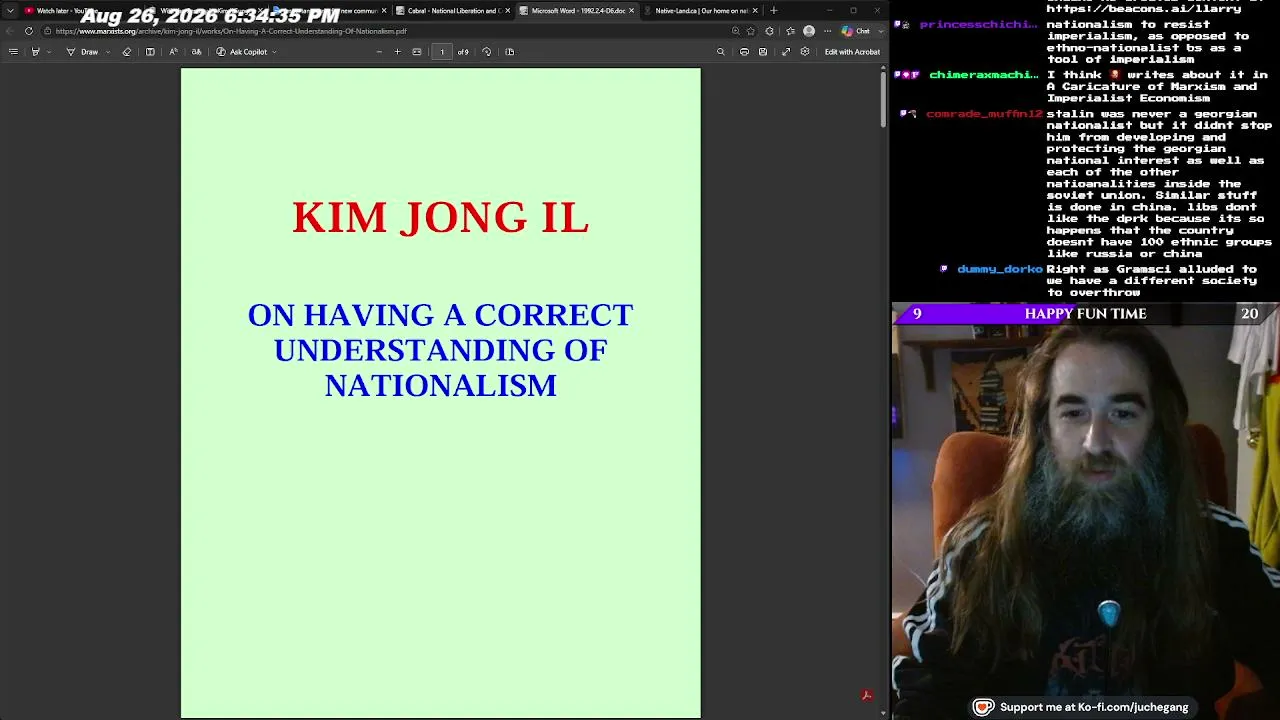The height and width of the screenshot is (720, 1280).
Task: Add this page to favorites
Action: click(751, 31)
